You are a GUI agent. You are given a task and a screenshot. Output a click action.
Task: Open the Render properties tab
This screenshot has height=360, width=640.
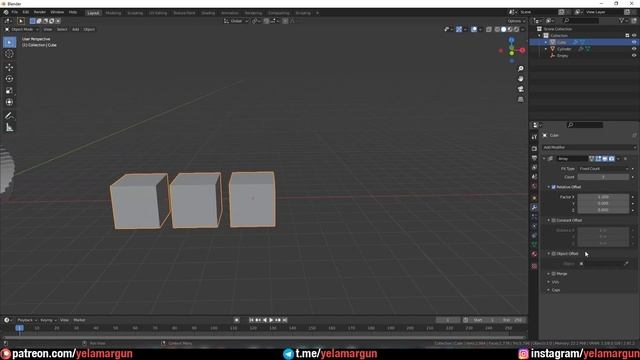[534, 149]
